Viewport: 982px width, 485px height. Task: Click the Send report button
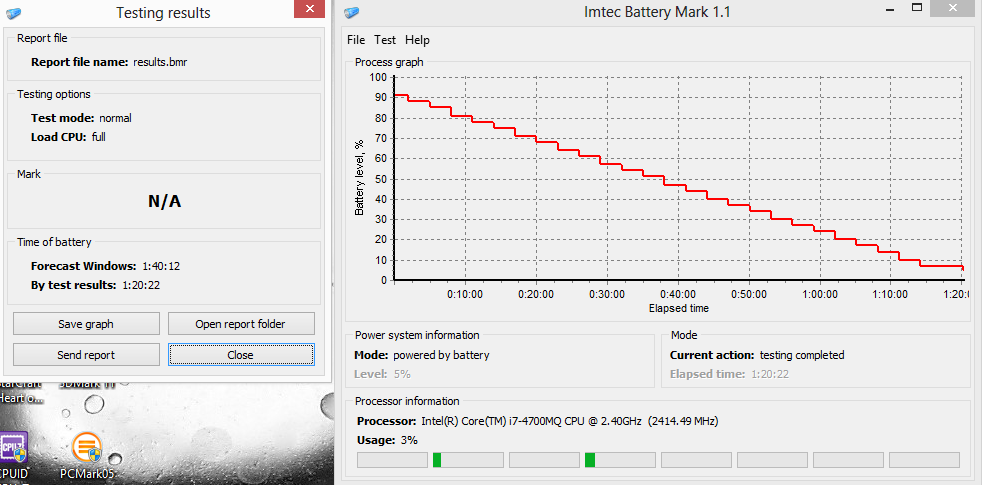pos(86,355)
